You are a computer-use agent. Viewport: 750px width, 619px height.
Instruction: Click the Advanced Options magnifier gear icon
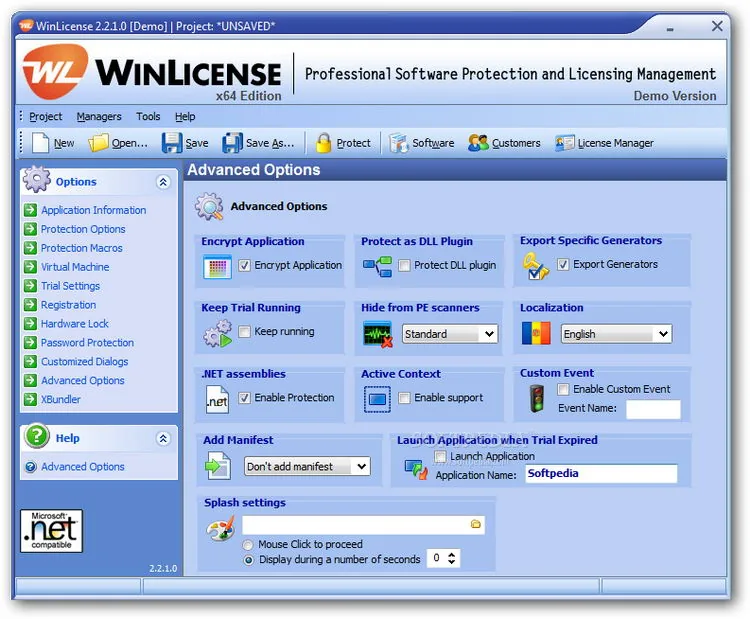pos(209,206)
